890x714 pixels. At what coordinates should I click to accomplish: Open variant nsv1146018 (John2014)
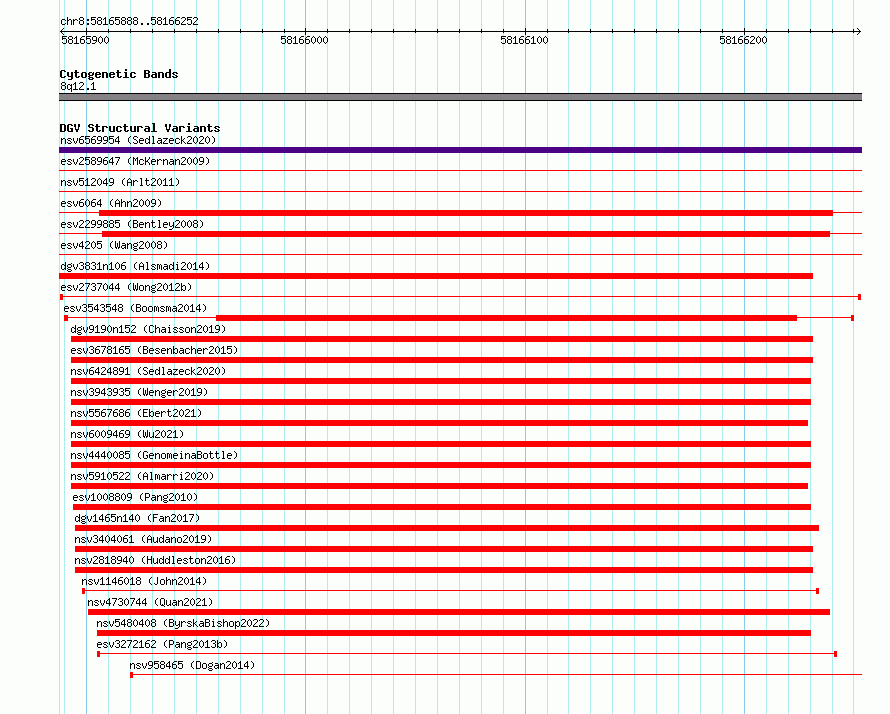[144, 581]
